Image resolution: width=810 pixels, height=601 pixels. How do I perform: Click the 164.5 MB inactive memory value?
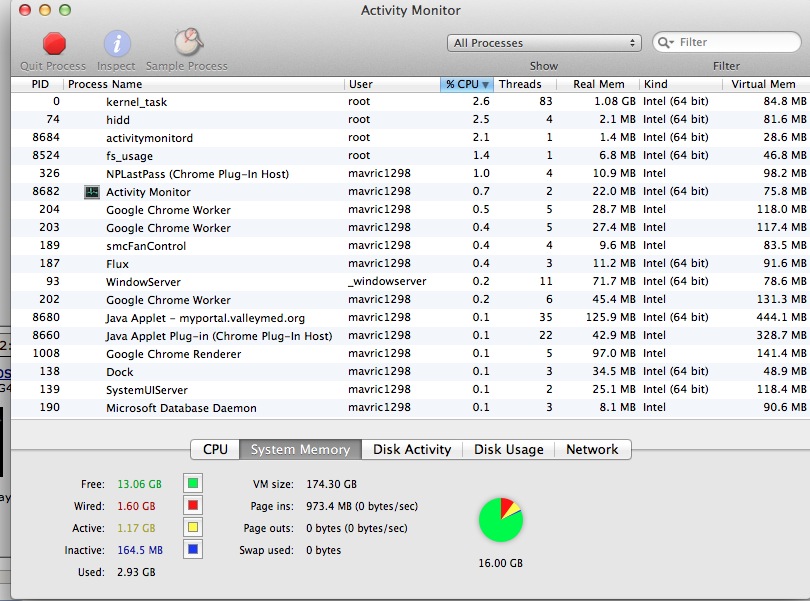140,550
